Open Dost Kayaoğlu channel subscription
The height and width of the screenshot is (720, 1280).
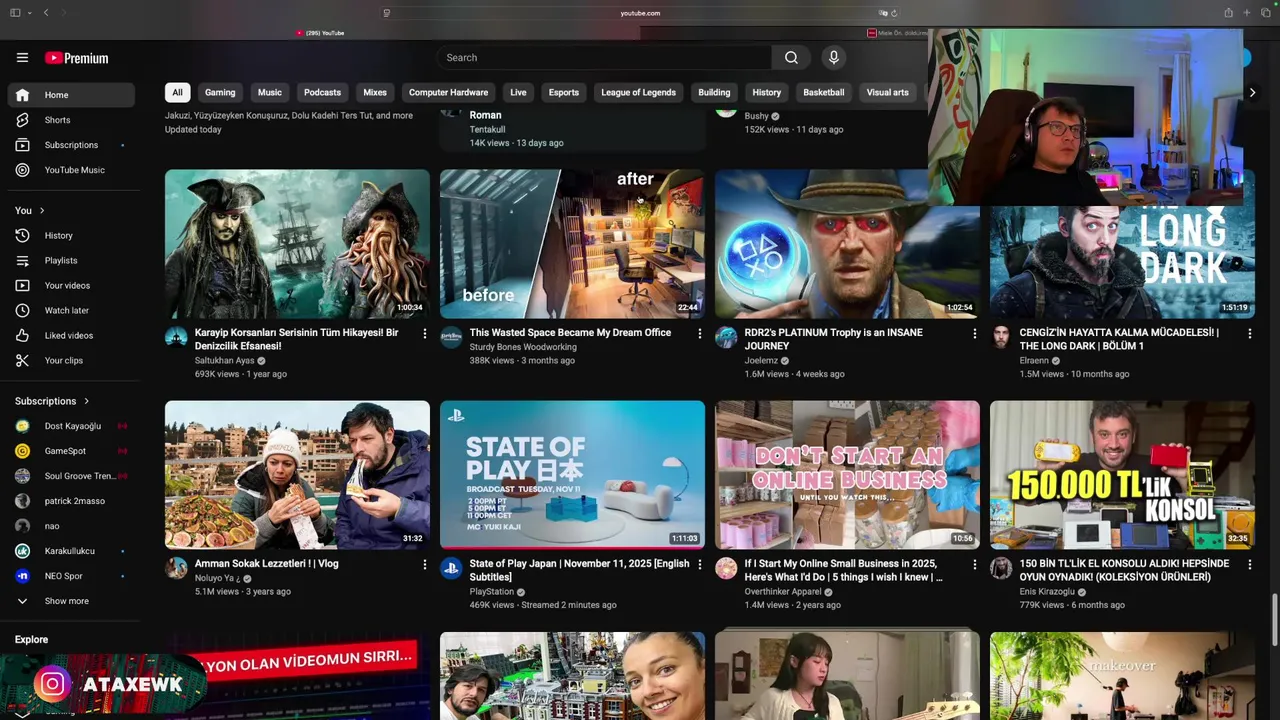(x=71, y=426)
